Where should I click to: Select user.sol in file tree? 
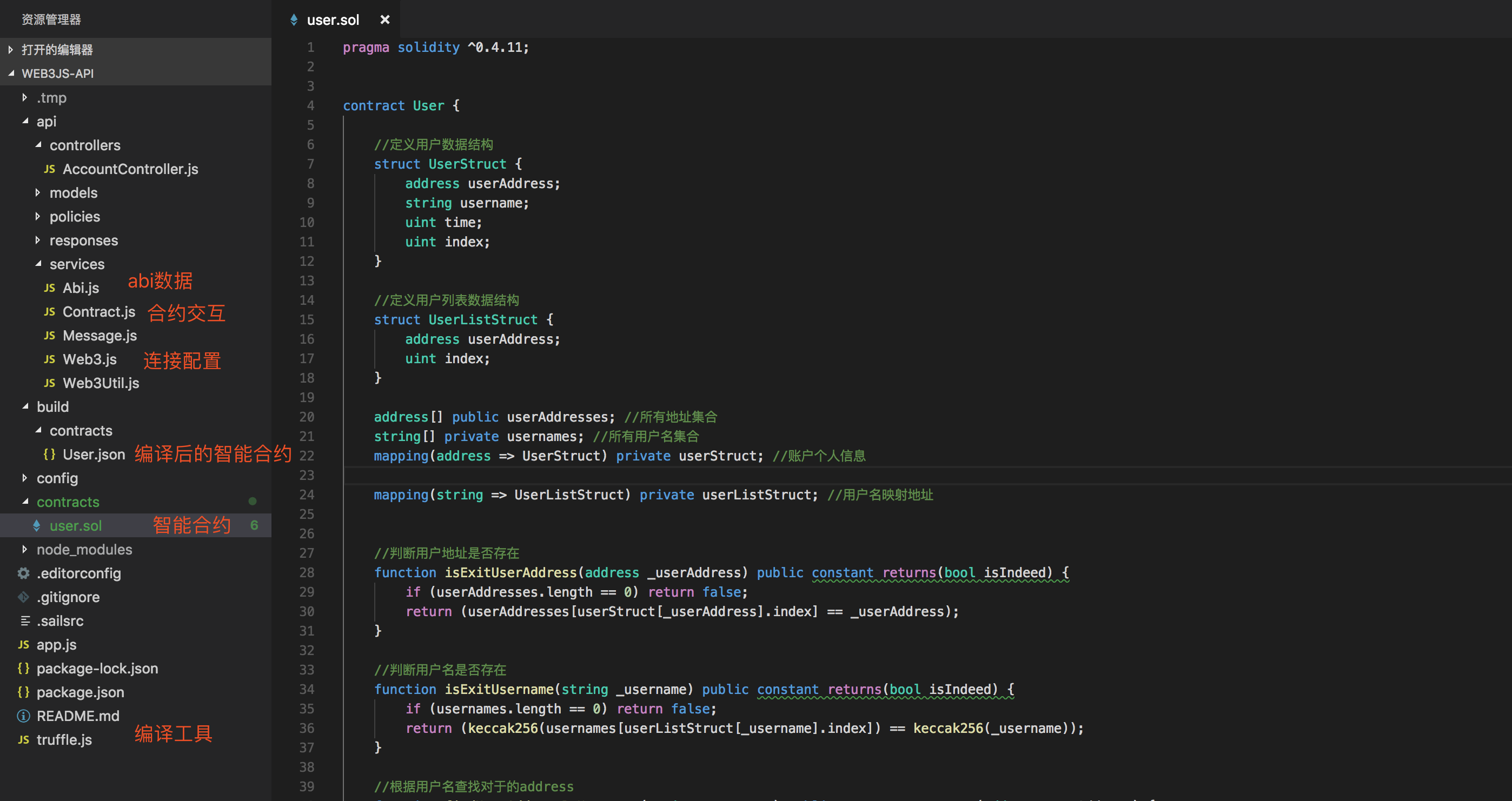coord(76,526)
